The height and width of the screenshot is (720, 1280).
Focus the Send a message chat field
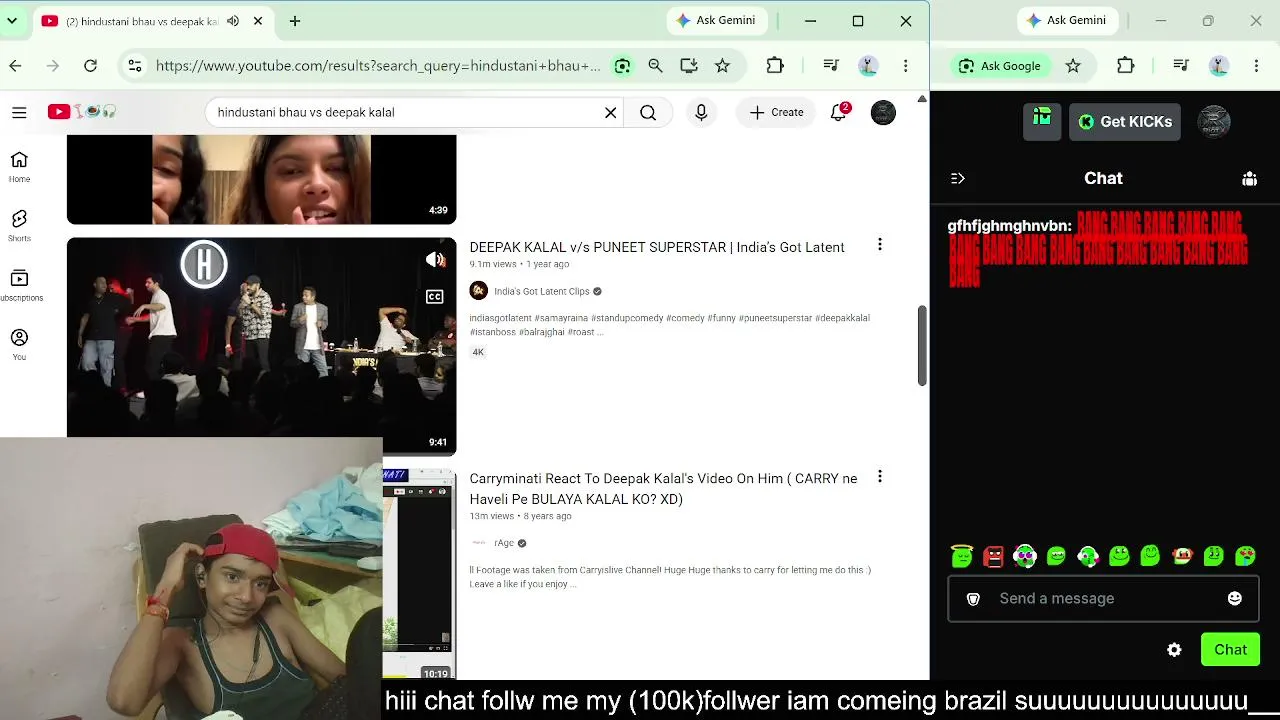pos(1103,598)
